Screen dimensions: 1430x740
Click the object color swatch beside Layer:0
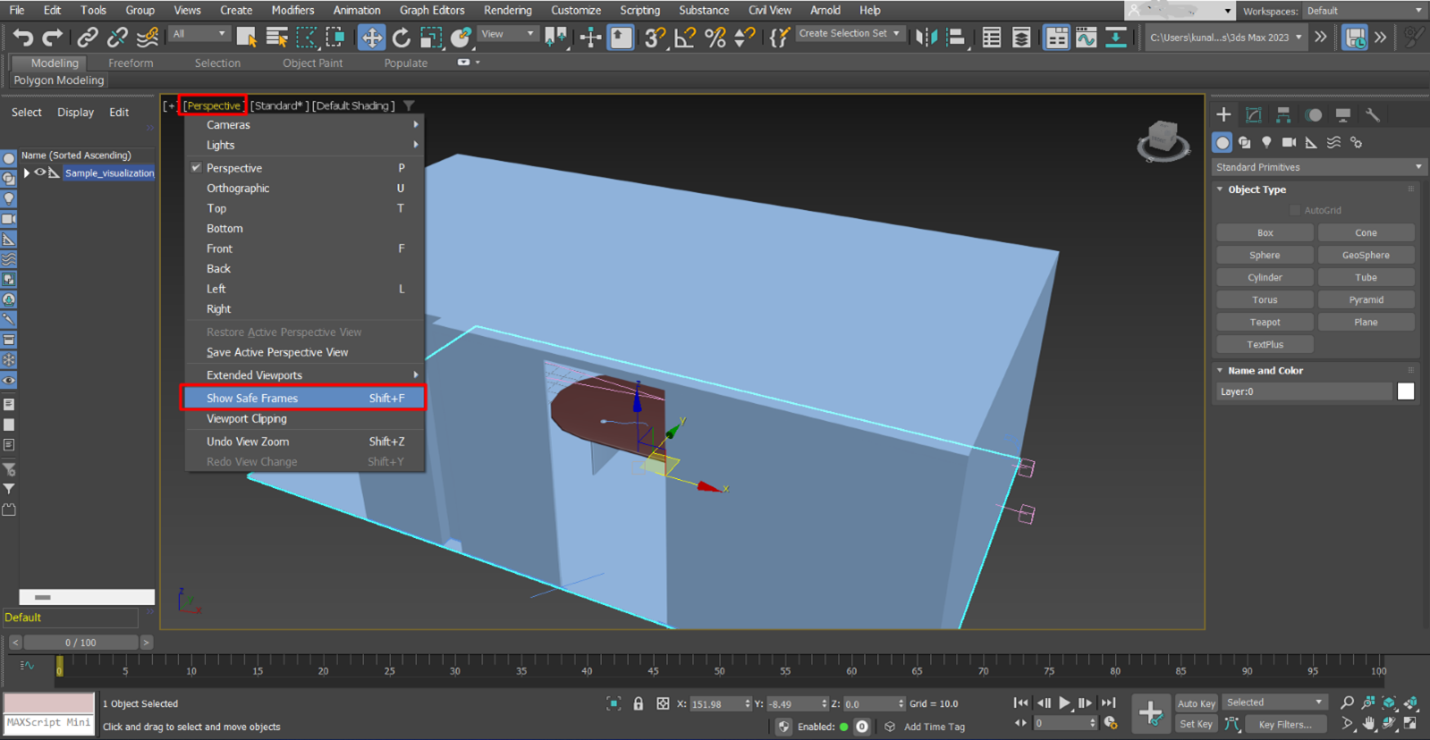coord(1406,391)
